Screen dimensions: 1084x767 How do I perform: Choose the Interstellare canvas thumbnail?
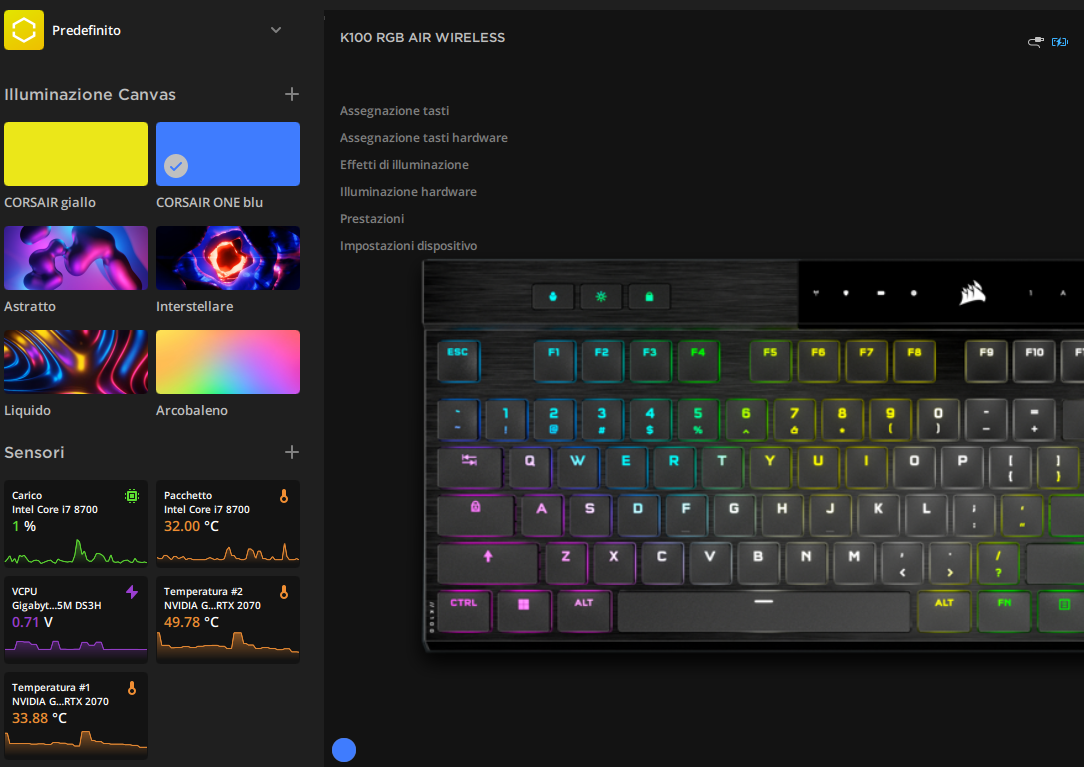pyautogui.click(x=228, y=258)
